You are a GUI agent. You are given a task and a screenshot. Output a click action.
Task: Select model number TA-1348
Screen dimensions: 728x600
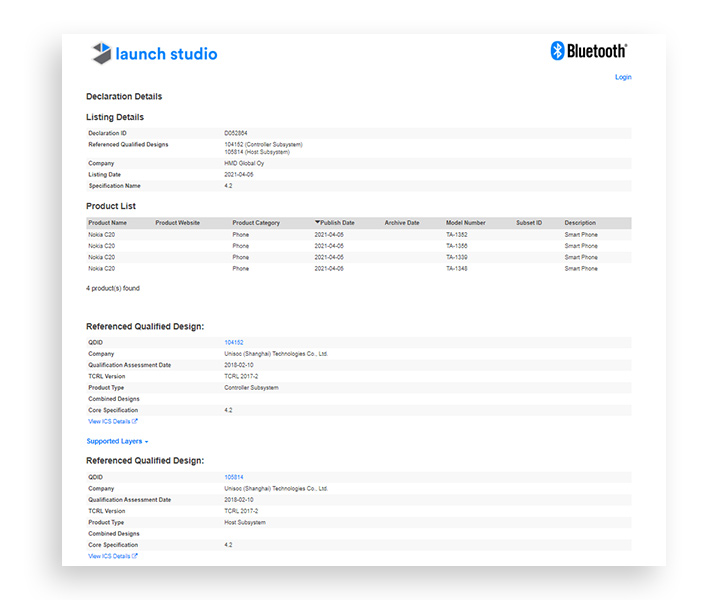point(457,268)
